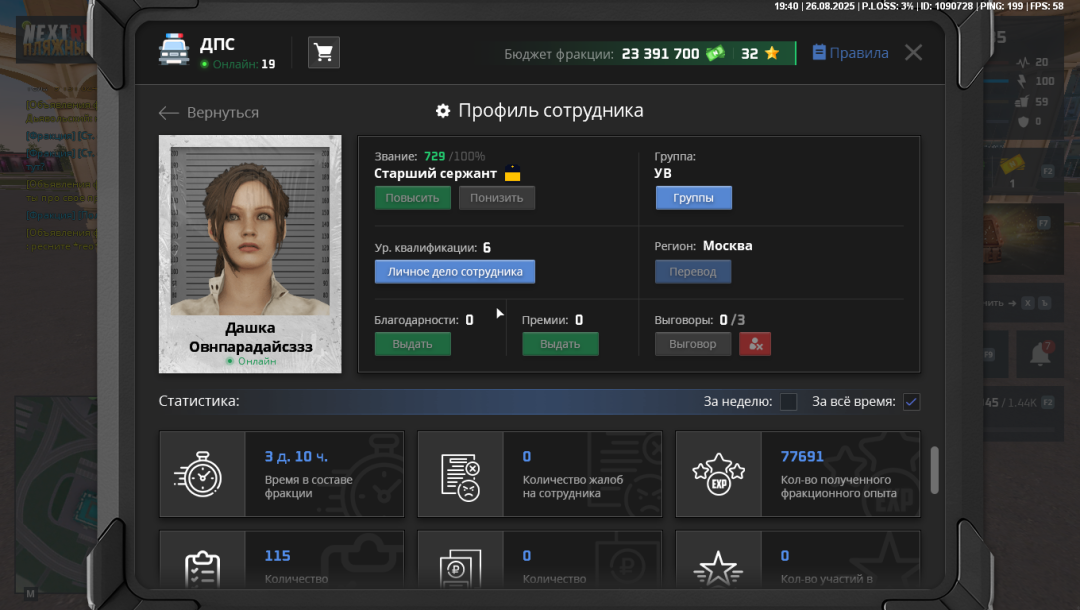This screenshot has width=1080, height=610.
Task: Click the 115 statistic value
Action: [278, 556]
